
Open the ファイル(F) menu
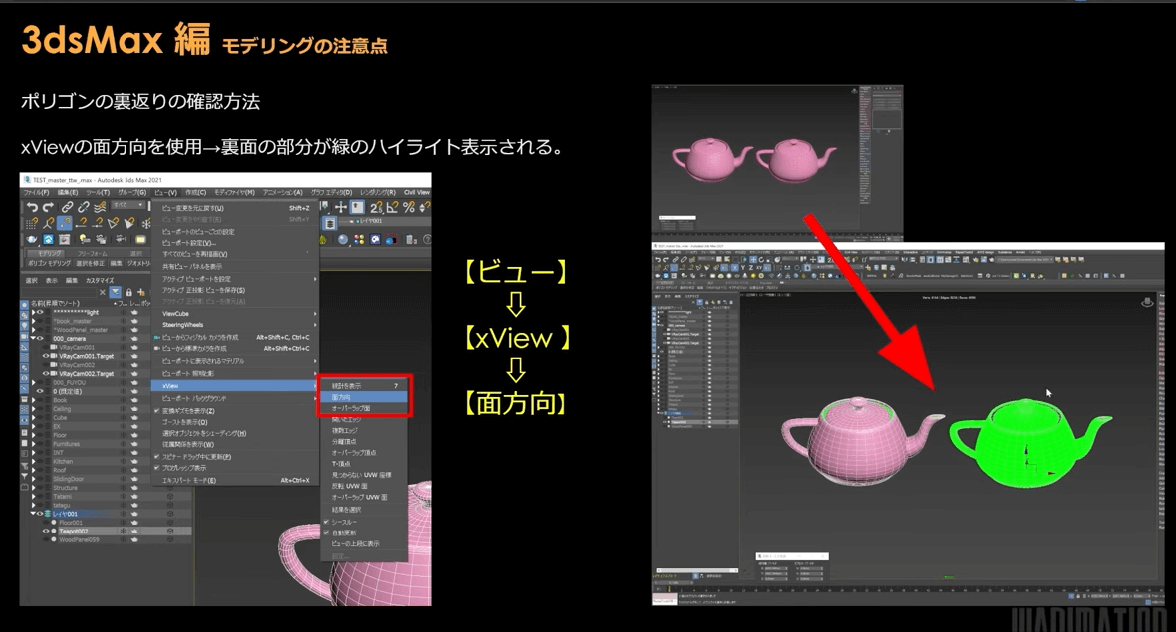(36, 193)
